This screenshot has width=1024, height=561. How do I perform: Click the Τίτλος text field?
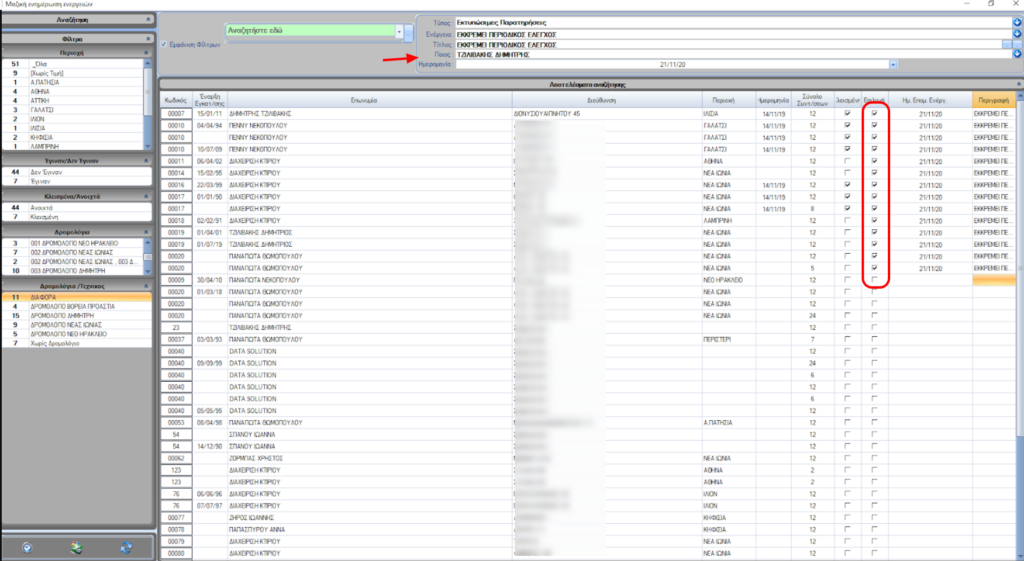(x=720, y=44)
